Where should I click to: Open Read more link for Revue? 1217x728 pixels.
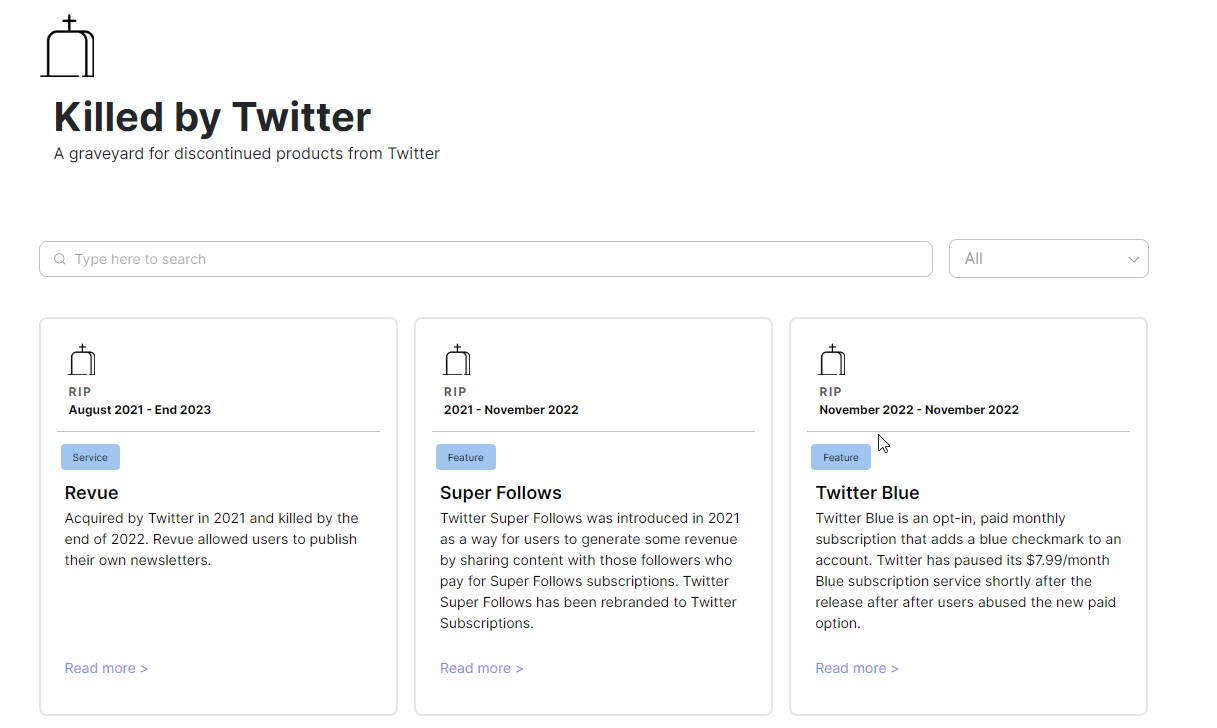106,668
